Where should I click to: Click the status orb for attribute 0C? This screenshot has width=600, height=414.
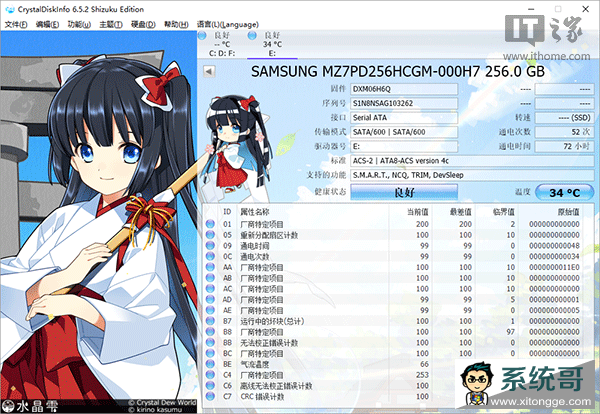210,256
